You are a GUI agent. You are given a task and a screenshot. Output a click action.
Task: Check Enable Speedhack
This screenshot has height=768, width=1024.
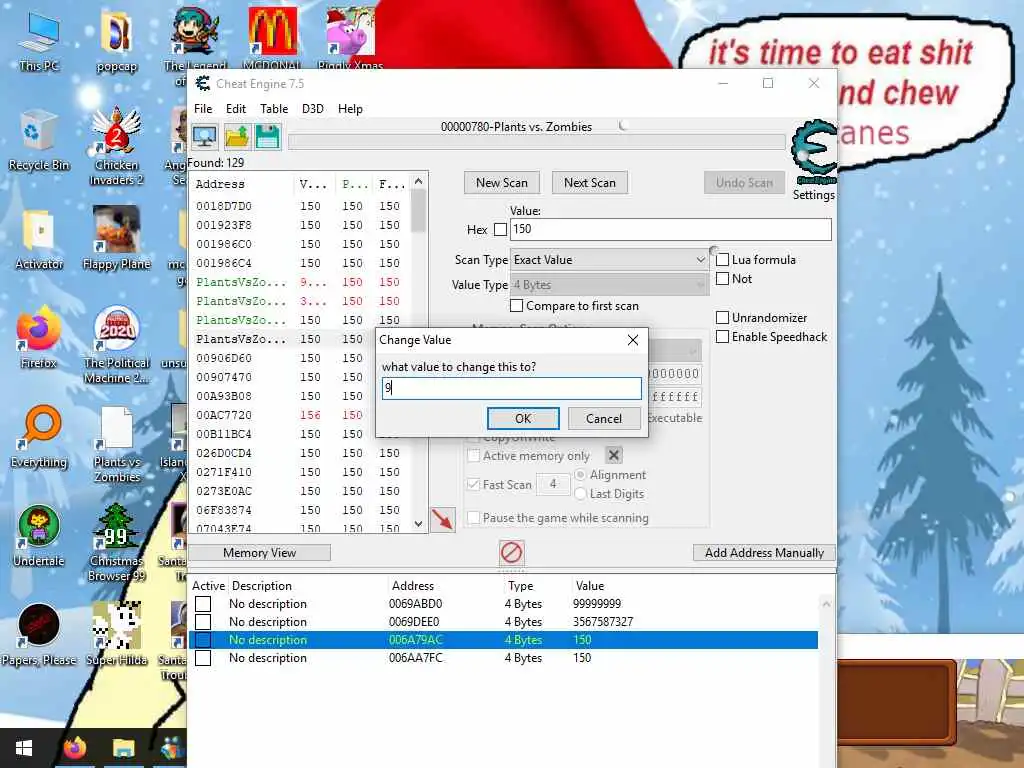coord(723,337)
